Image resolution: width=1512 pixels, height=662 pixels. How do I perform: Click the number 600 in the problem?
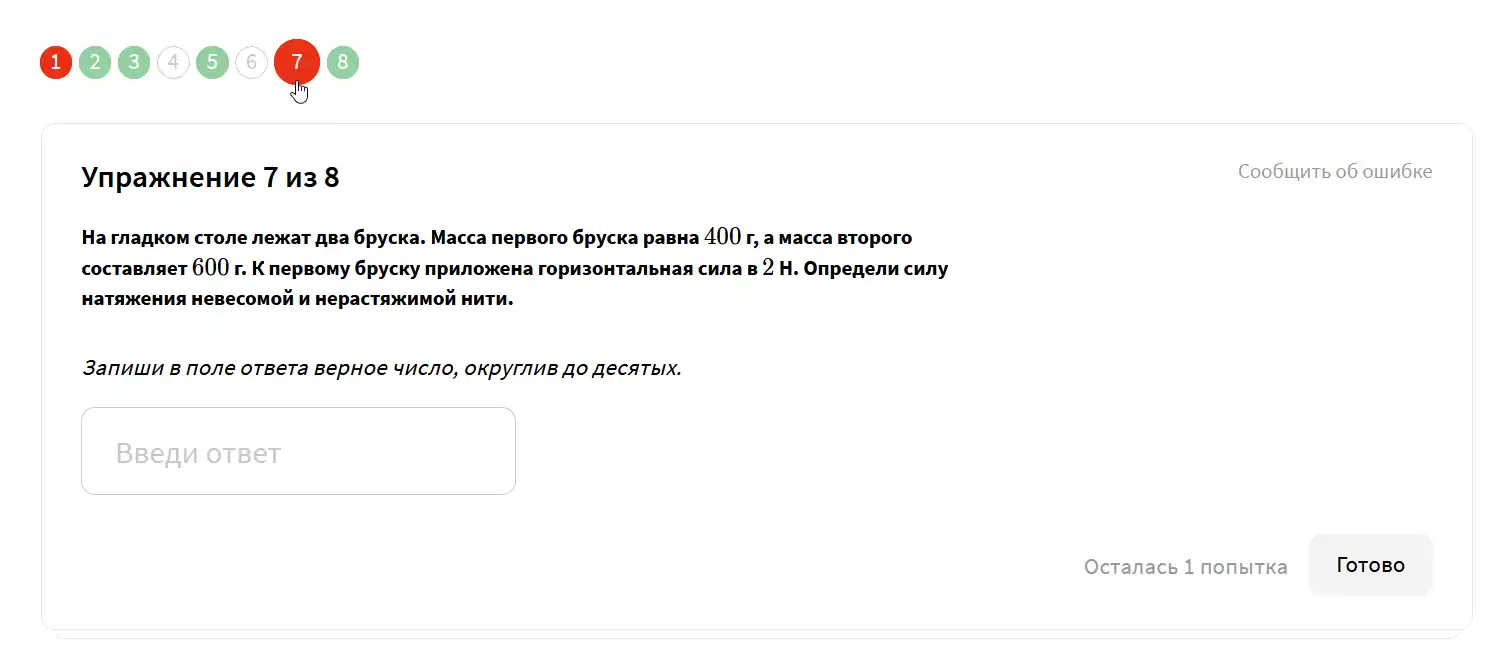[211, 268]
